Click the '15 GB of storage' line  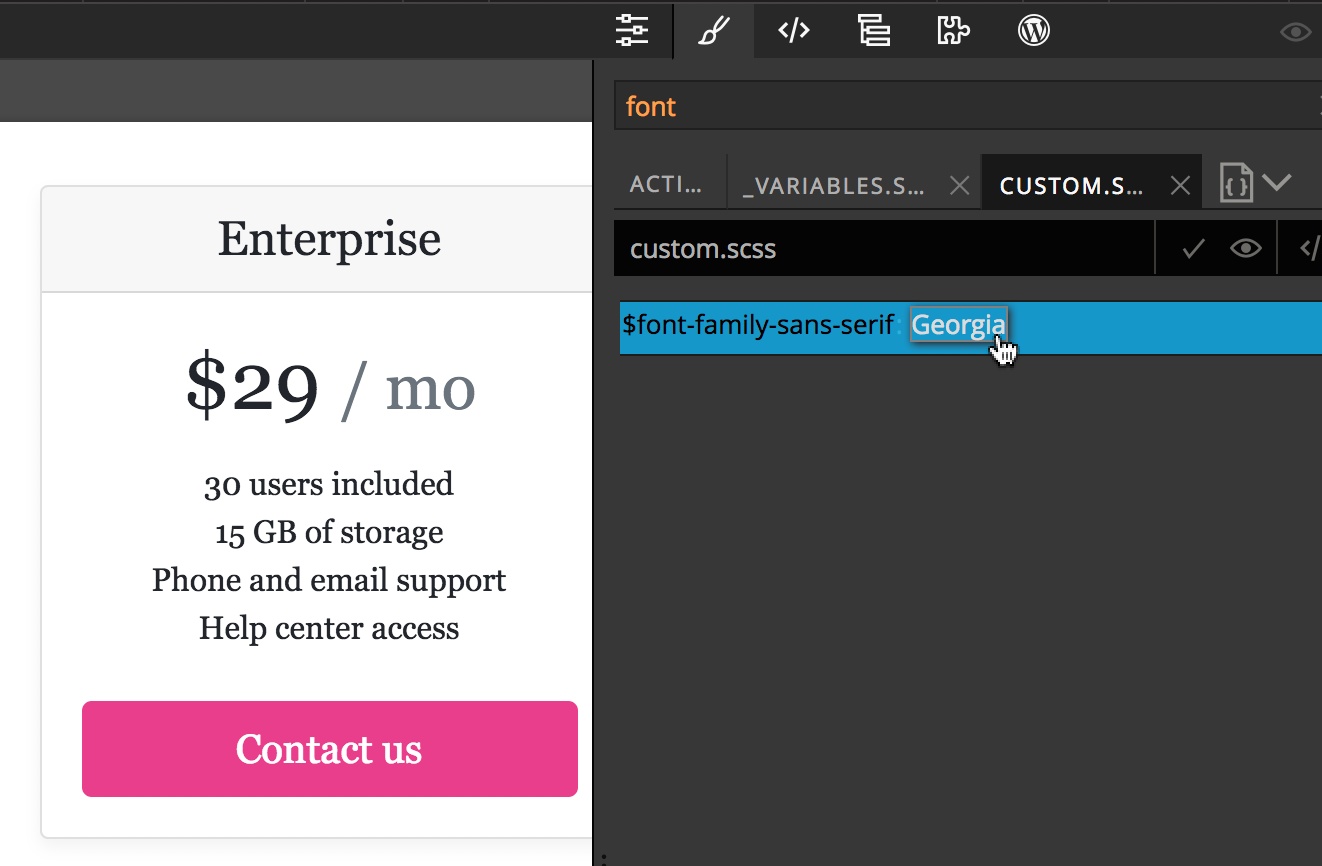click(329, 532)
